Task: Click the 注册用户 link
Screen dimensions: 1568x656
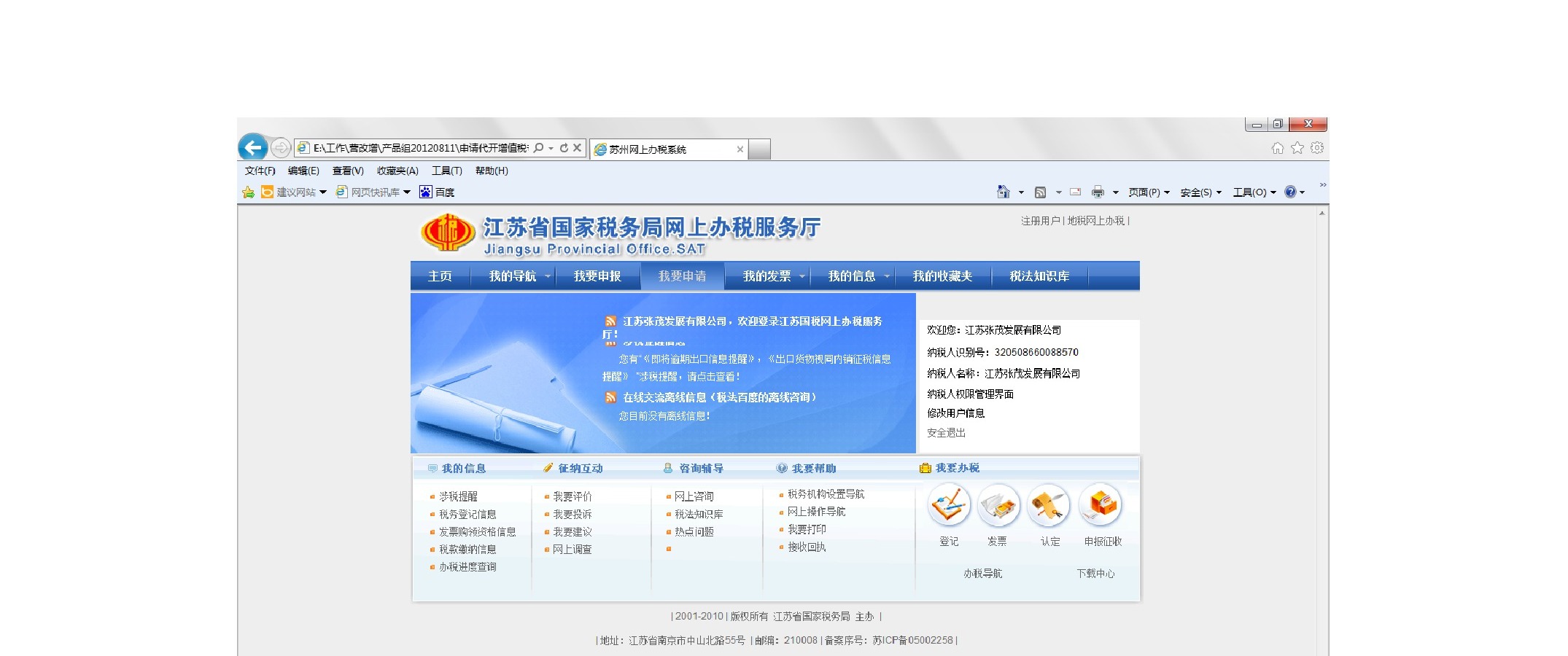Action: pos(1040,221)
